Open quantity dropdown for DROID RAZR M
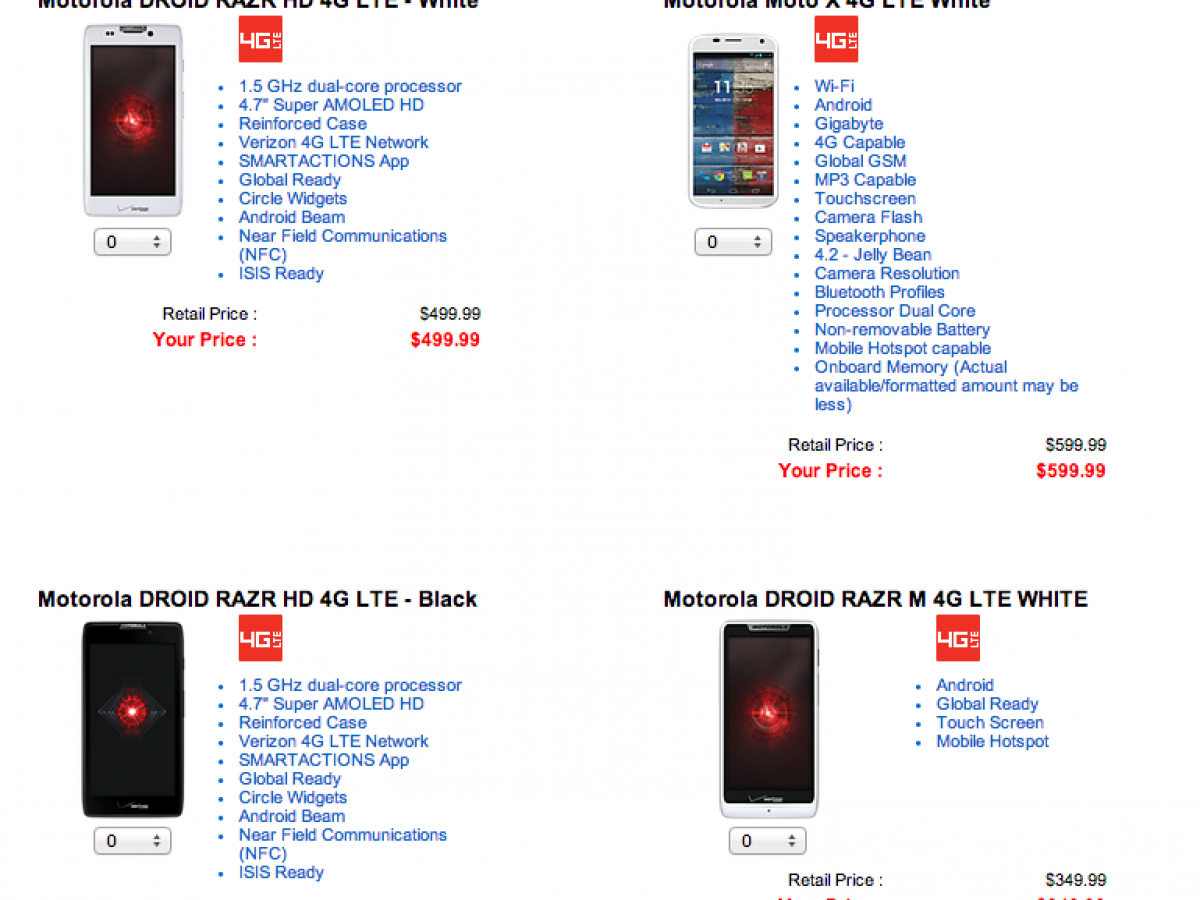Image resolution: width=1200 pixels, height=900 pixels. [x=768, y=841]
